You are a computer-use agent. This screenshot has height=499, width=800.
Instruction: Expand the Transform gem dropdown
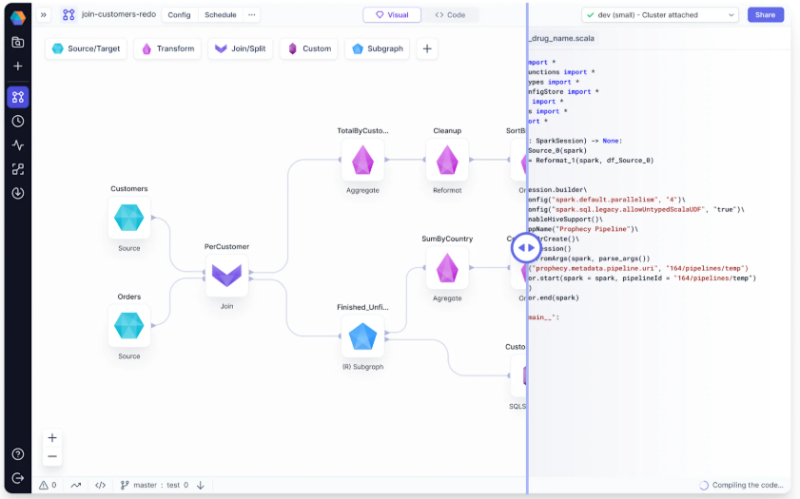click(167, 49)
